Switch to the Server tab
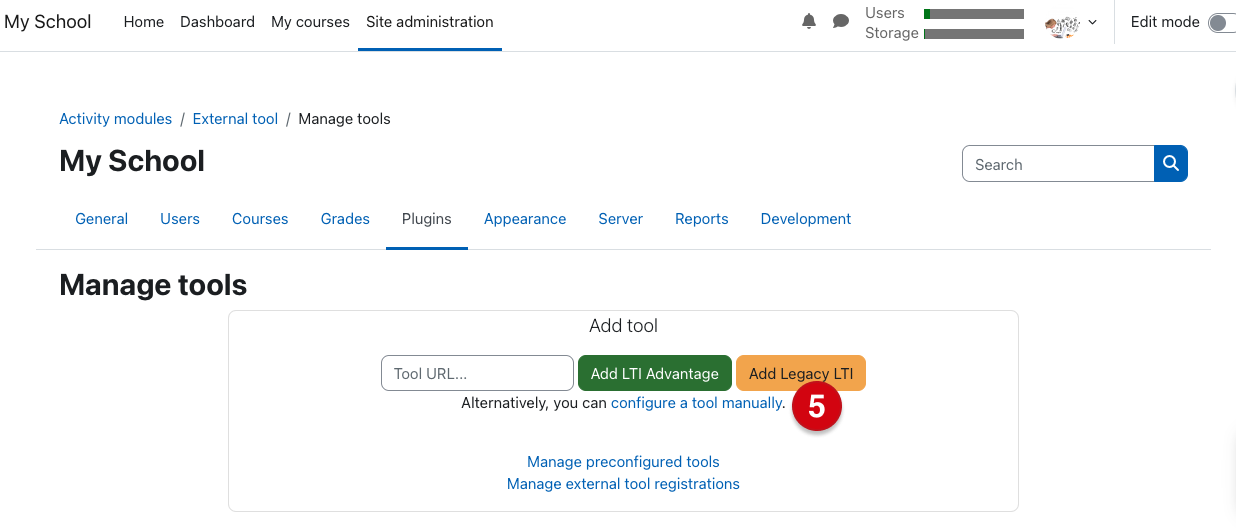 click(x=621, y=218)
